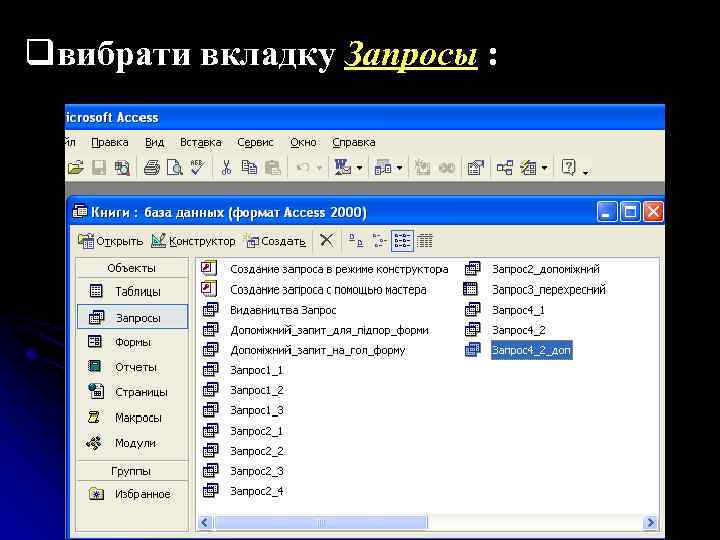Select Допоміжний_запит_на_гол_форму query
Screen dimensions: 720x540
tap(304, 350)
